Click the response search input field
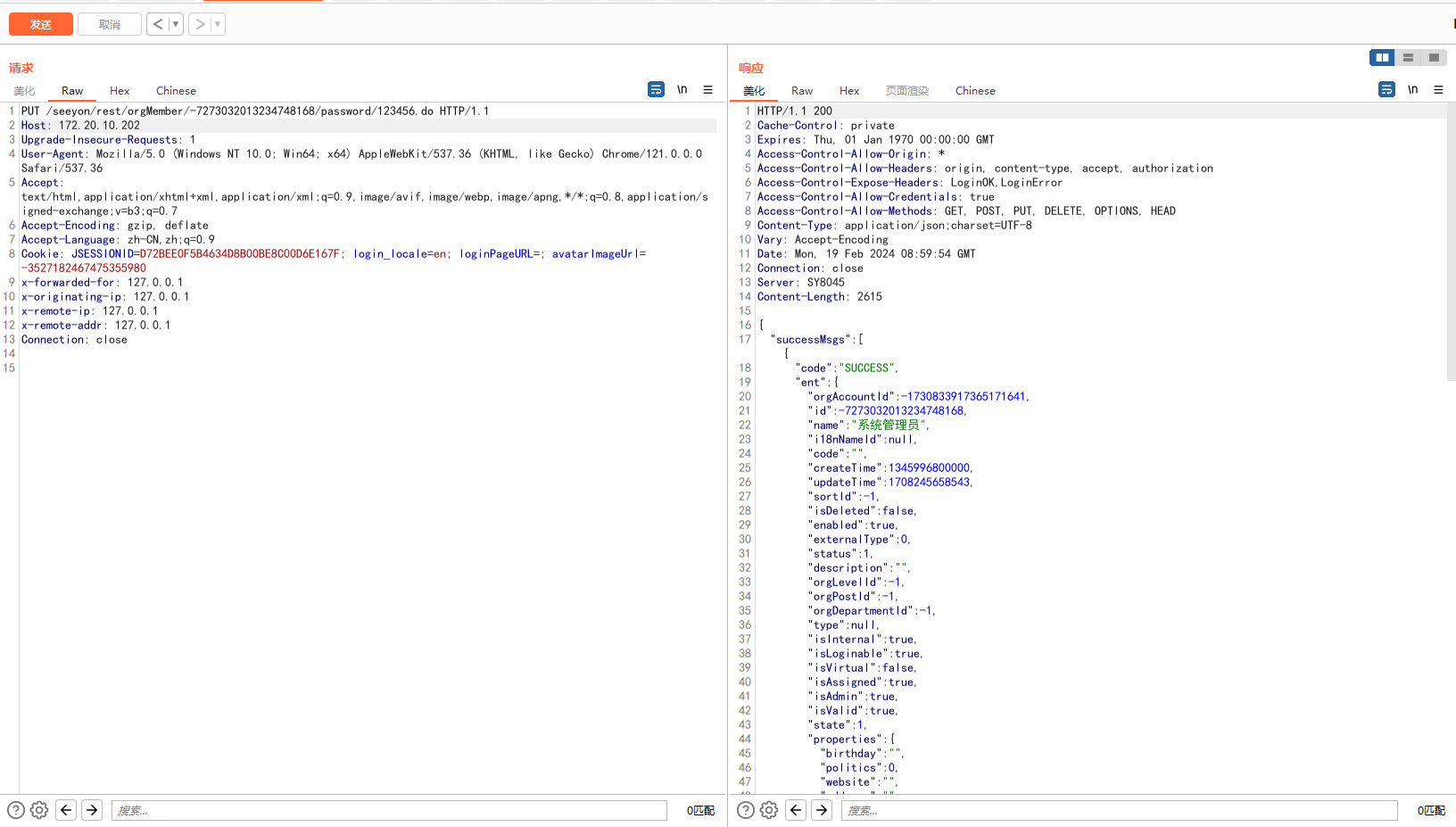 tap(1119, 810)
